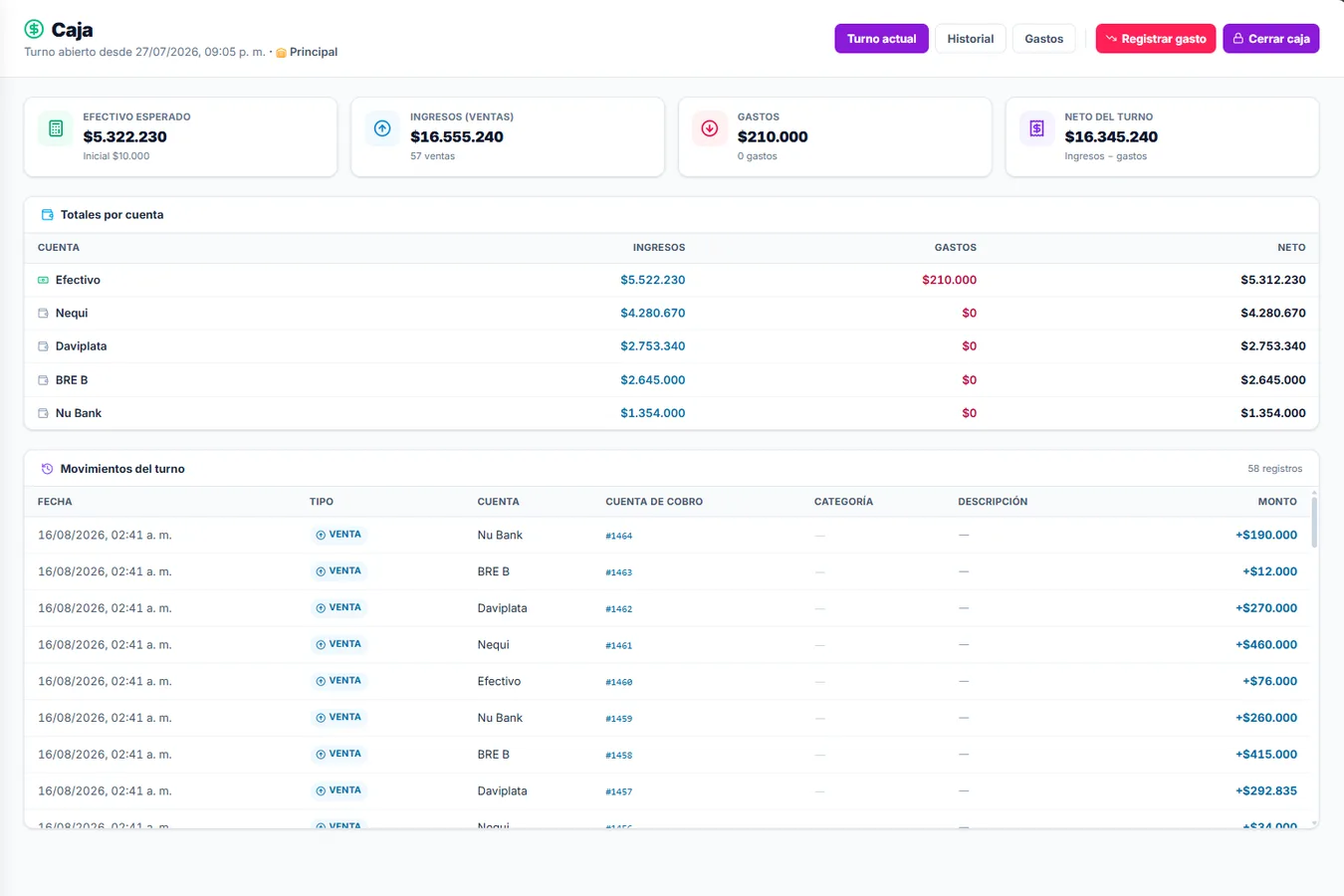The height and width of the screenshot is (896, 1344).
Task: Click the up-arrow icon in Ingresos (Ventas) card
Action: 382,128
